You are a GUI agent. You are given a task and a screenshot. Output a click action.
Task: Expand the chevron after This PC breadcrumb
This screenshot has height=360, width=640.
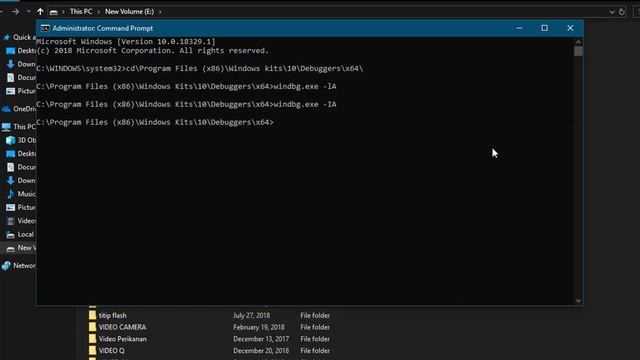98,12
